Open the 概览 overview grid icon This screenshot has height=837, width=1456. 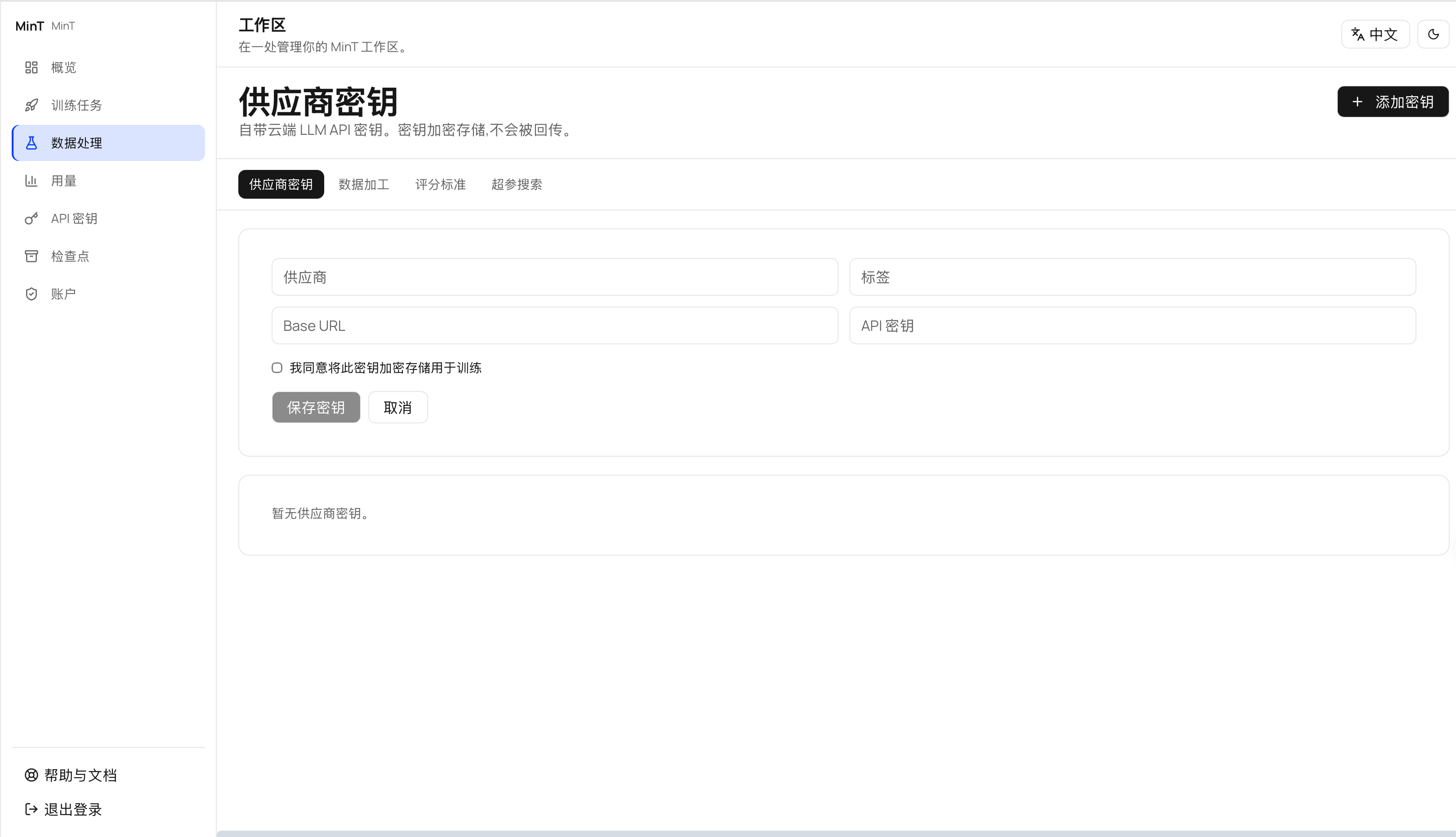click(31, 67)
